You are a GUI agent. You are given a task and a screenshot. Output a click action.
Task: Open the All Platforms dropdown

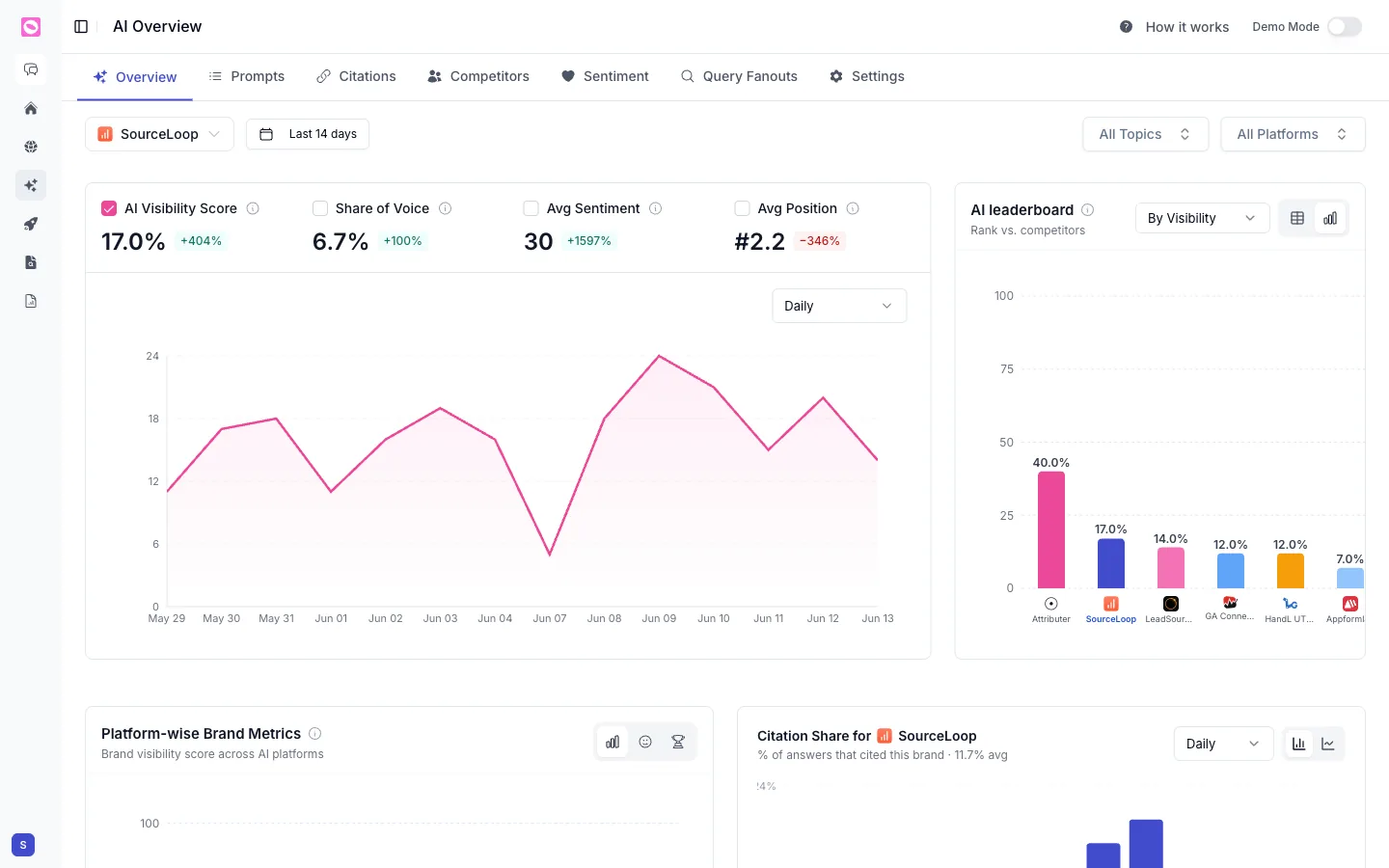pos(1293,134)
